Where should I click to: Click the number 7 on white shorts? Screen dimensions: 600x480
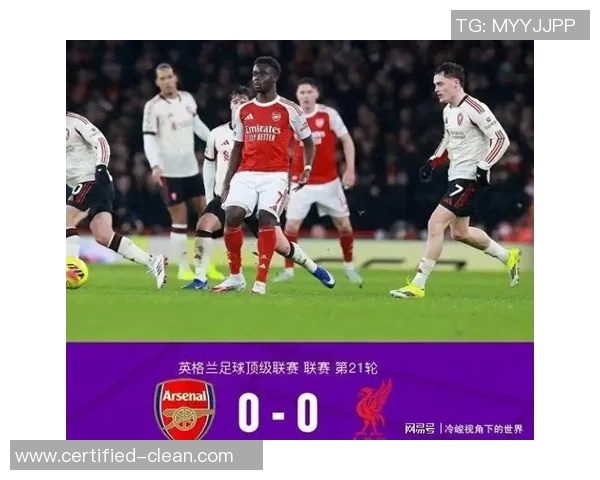coord(456,190)
